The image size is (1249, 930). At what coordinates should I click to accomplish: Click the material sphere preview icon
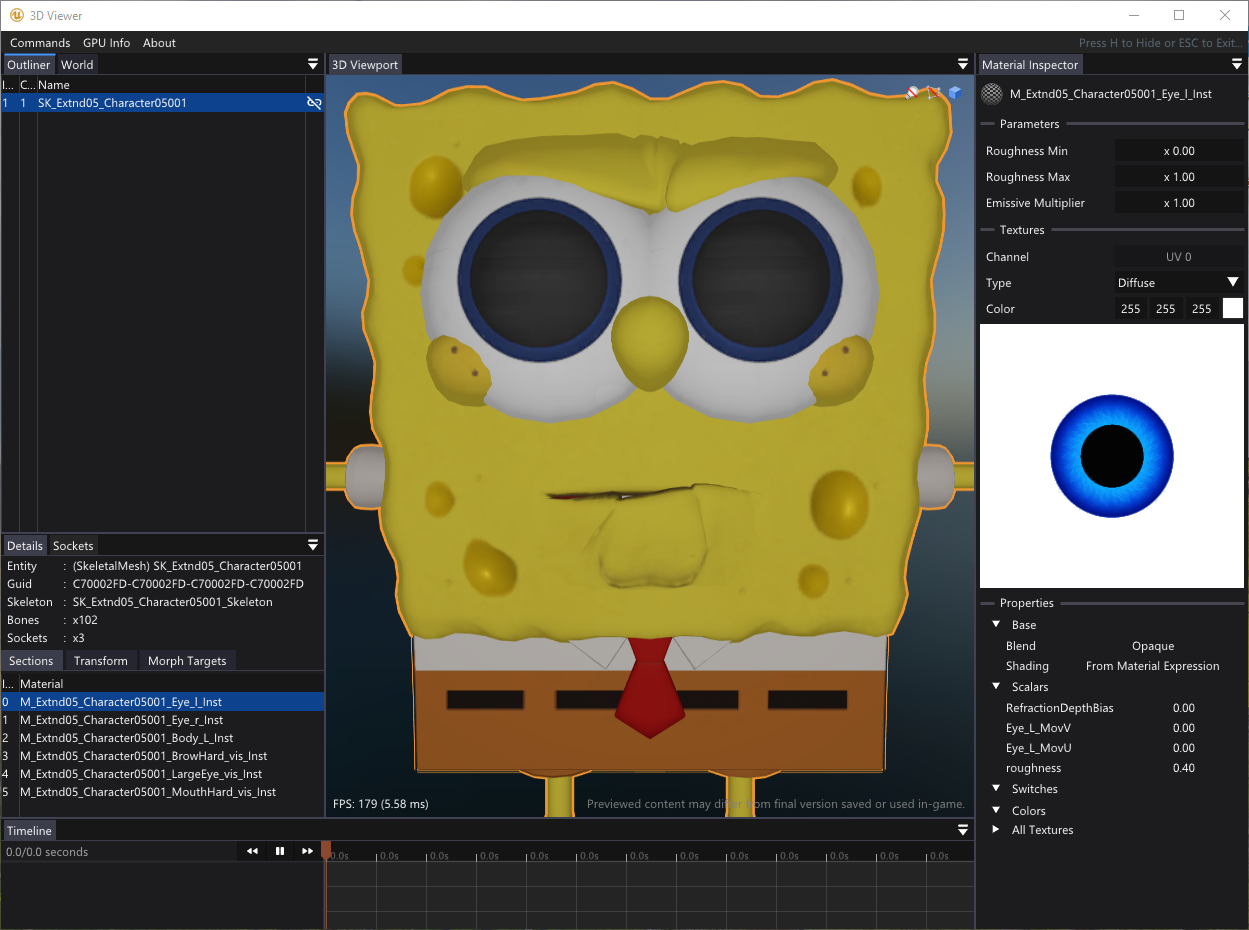pyautogui.click(x=991, y=94)
